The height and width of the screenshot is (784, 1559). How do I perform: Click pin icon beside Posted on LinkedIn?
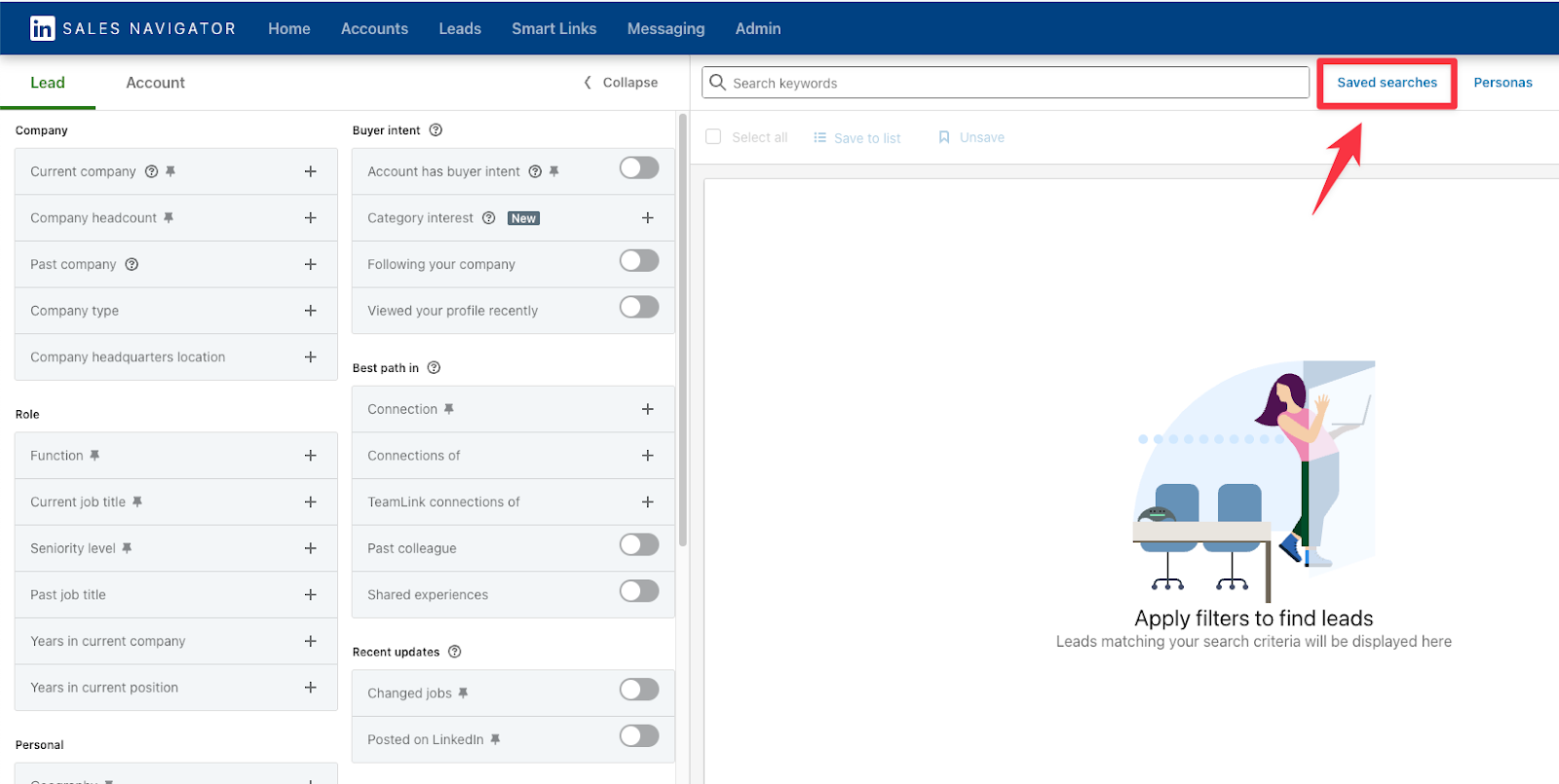[495, 740]
